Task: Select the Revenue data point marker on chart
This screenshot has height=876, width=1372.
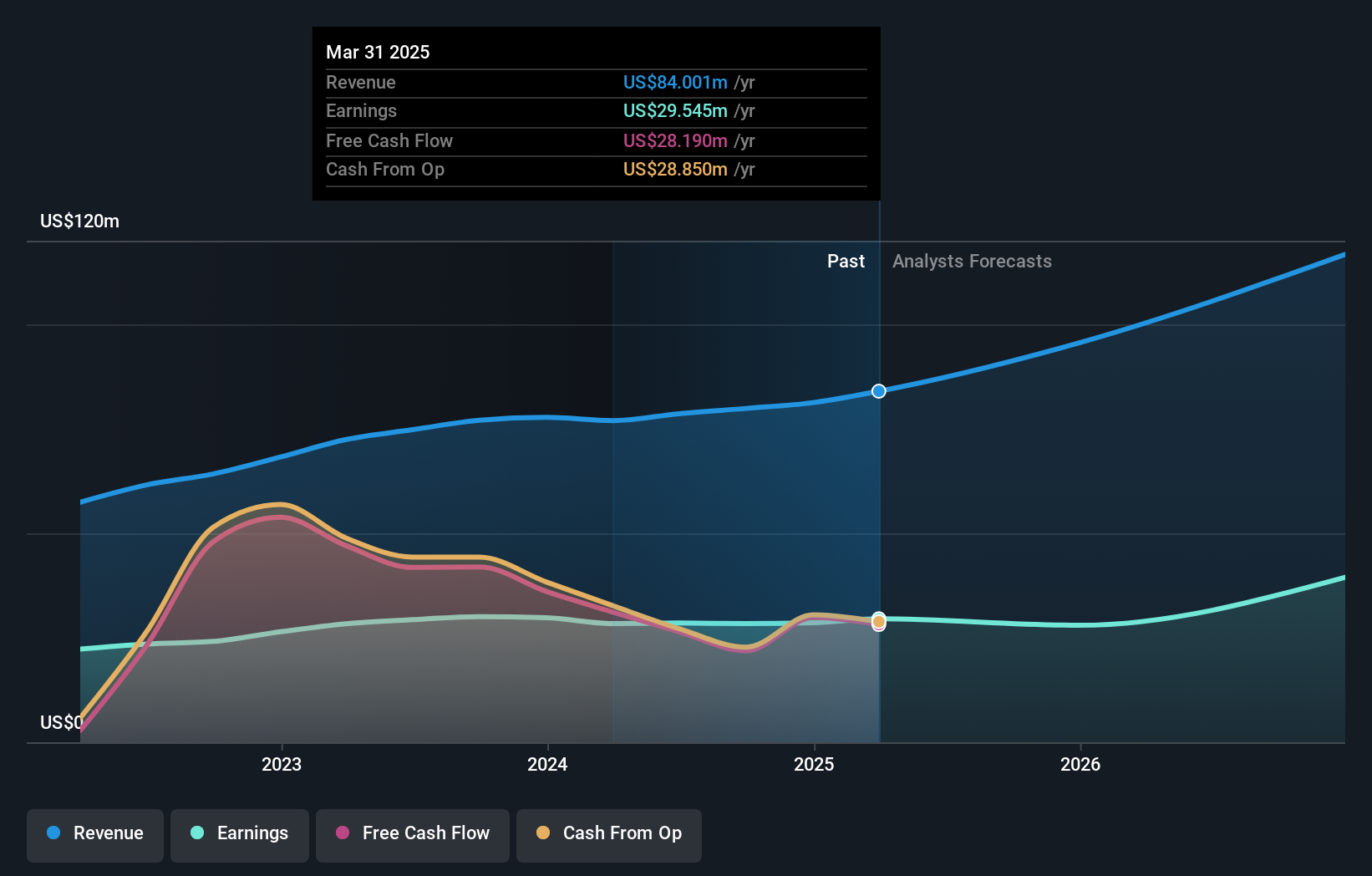Action: coord(878,390)
